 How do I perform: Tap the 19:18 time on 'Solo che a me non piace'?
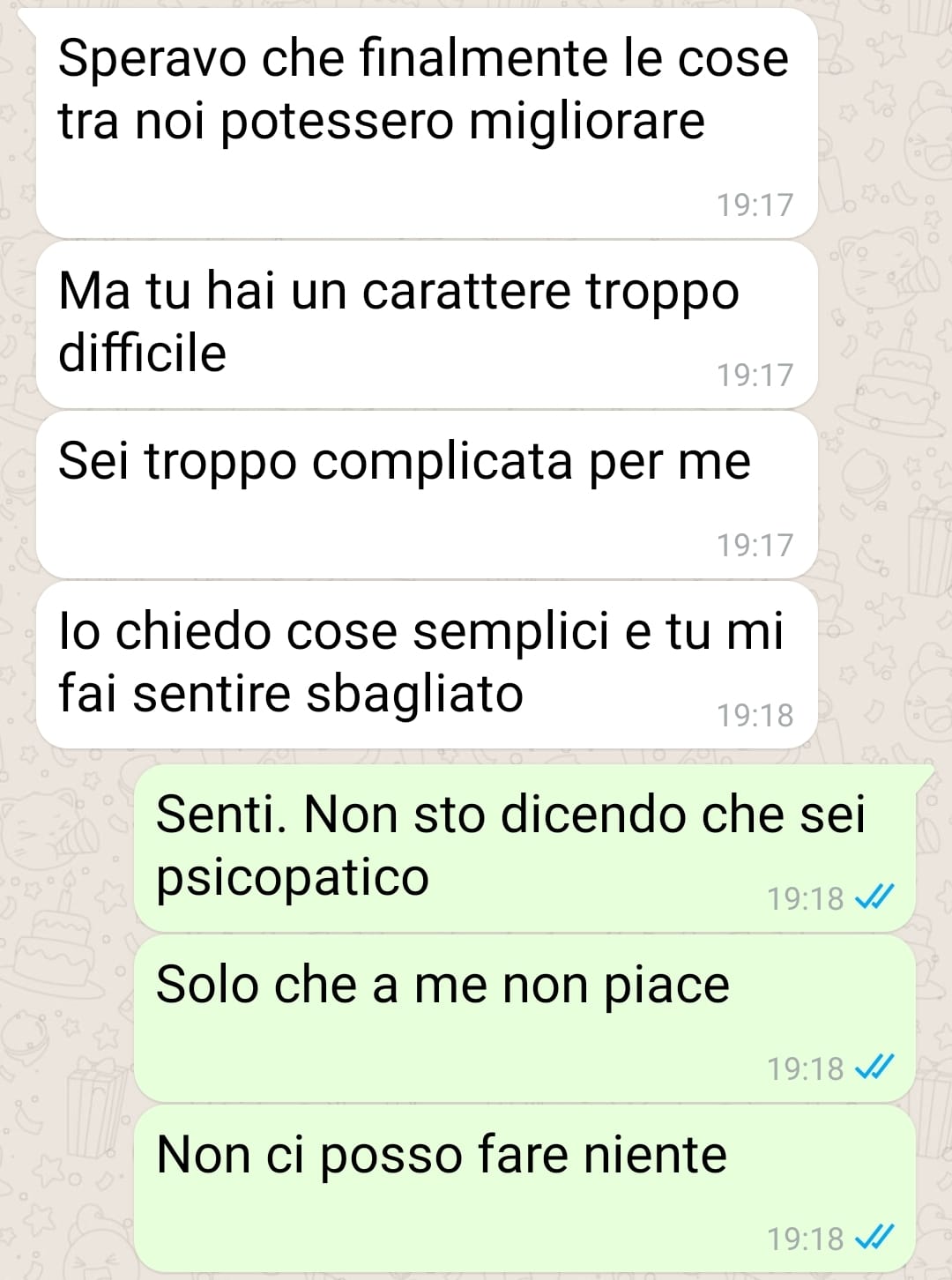pos(806,1068)
